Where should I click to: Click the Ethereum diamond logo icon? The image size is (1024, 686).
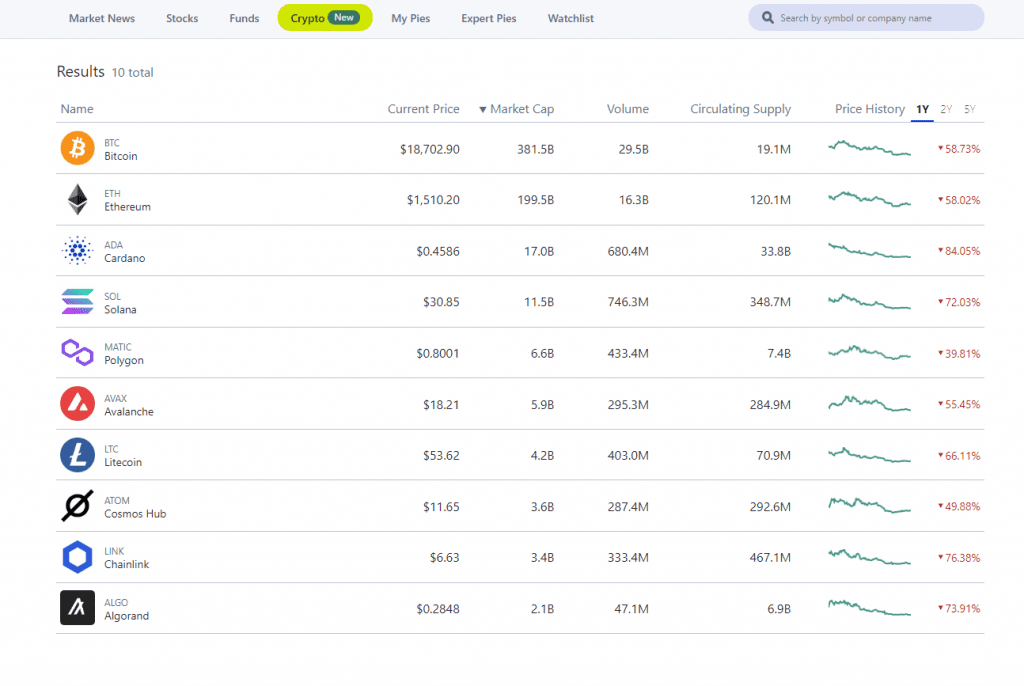77,199
